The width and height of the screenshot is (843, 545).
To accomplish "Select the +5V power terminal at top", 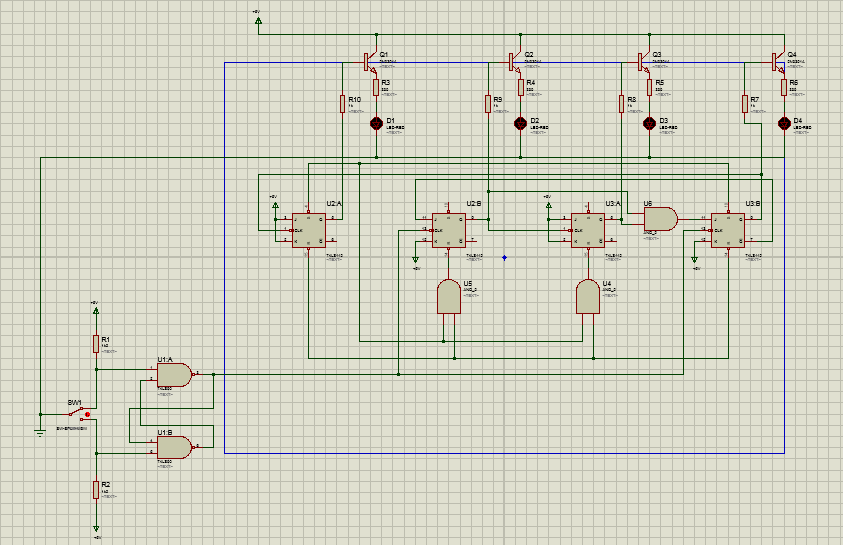I will [258, 19].
